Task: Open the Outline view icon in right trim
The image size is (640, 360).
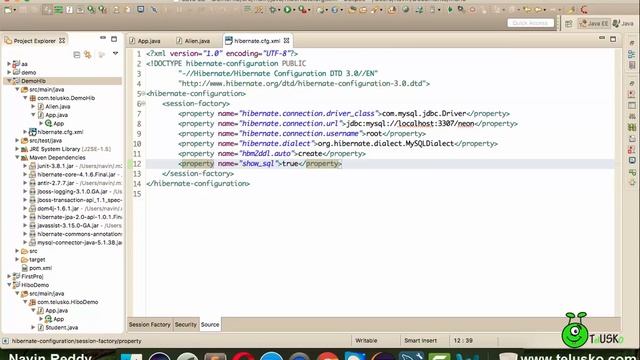Action: 631,54
